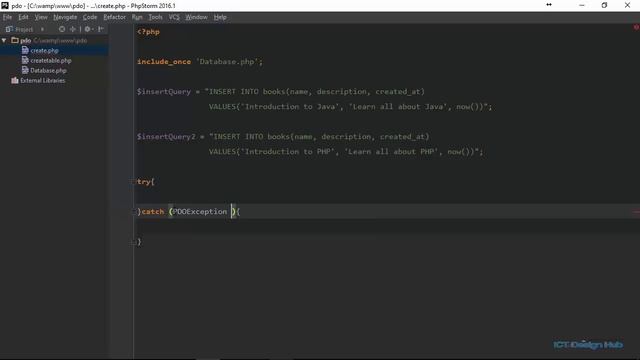Click the $insertQuery2 variable
640x360 pixels.
(x=166, y=136)
